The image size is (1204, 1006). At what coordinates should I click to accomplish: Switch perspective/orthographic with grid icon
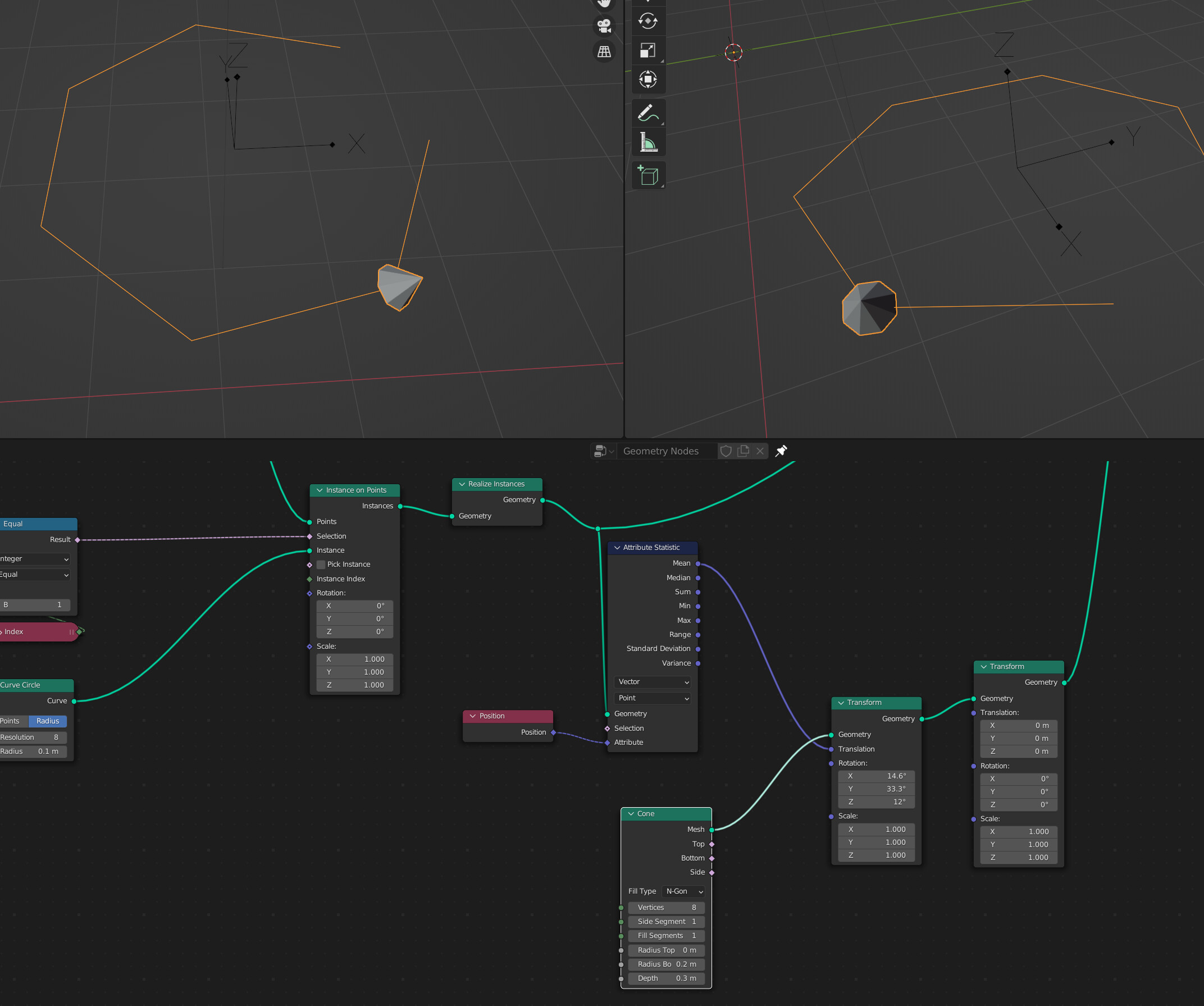pyautogui.click(x=604, y=52)
